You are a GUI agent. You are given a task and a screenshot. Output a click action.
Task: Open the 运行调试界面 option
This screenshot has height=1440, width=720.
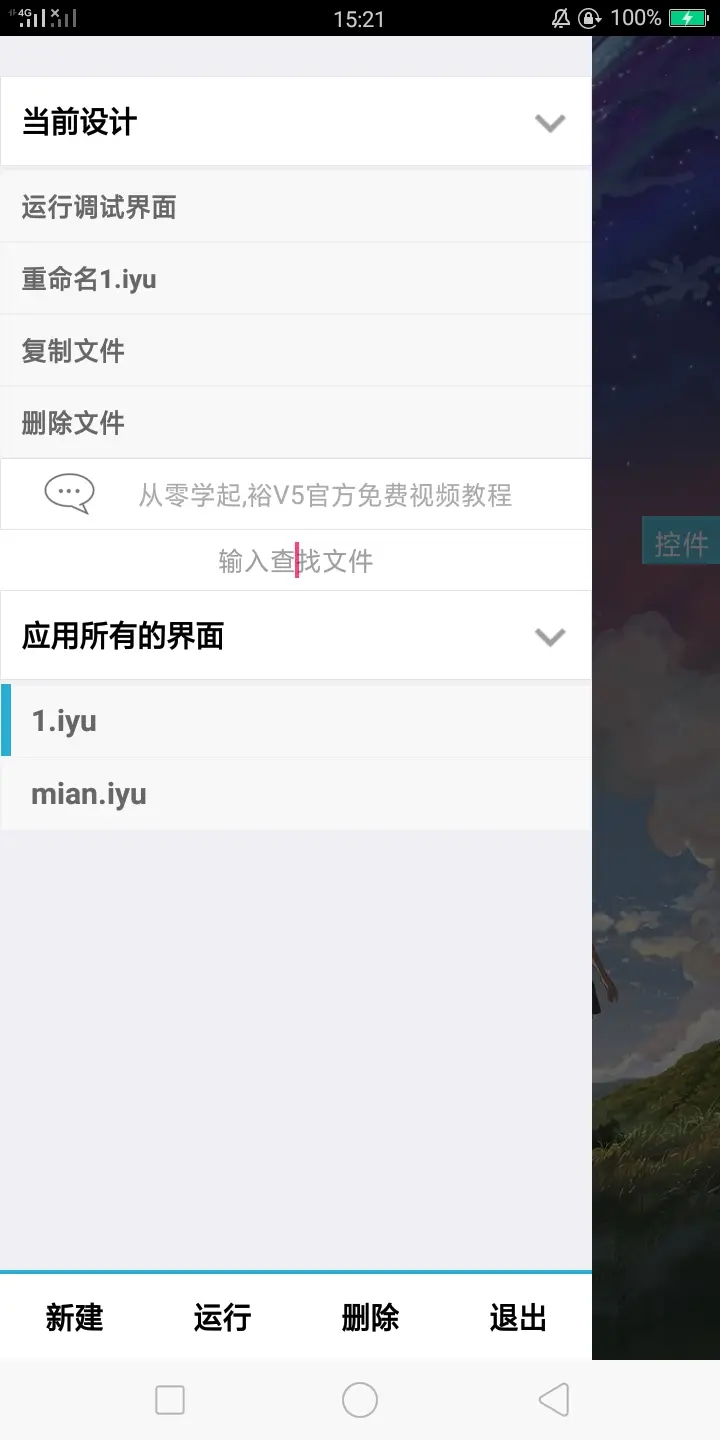296,207
